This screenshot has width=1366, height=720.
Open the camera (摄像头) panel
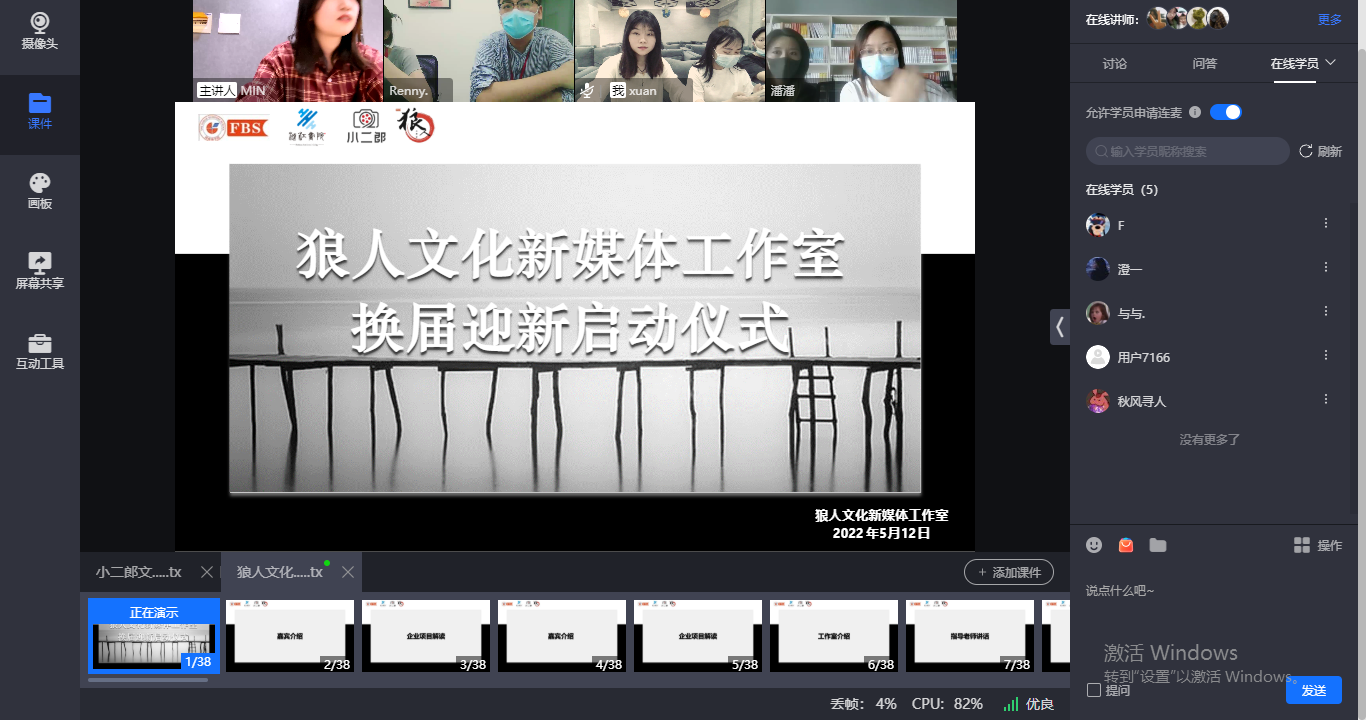coord(40,30)
